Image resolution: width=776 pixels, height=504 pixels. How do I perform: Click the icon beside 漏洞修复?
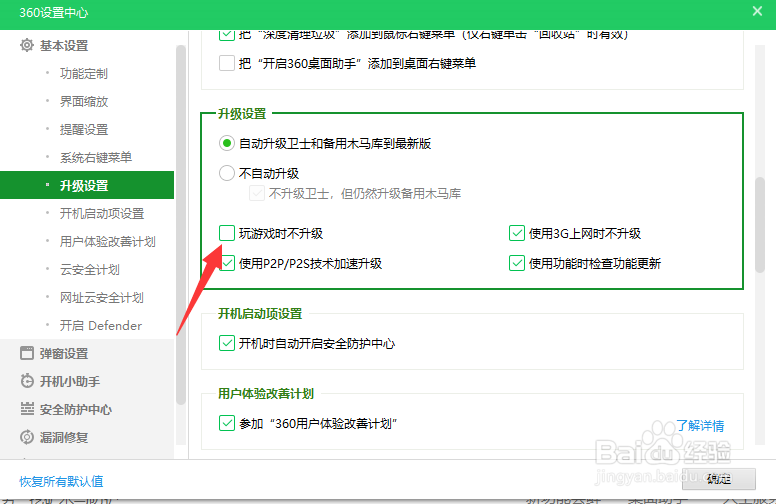pyautogui.click(x=27, y=437)
